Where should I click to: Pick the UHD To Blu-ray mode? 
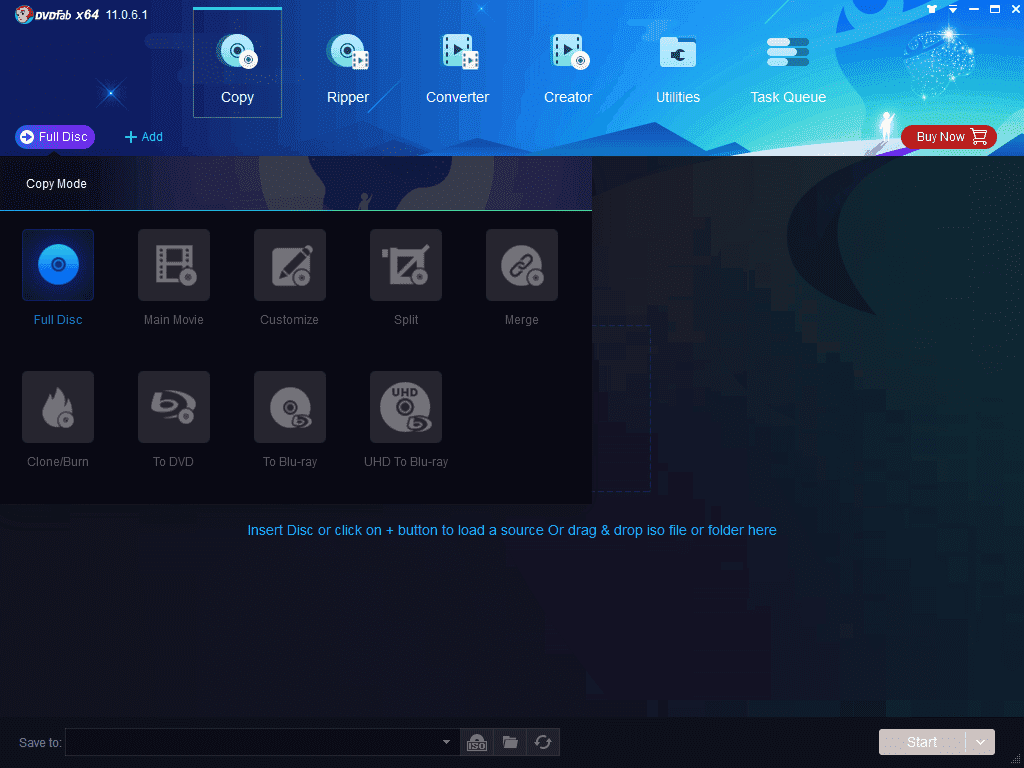(406, 407)
